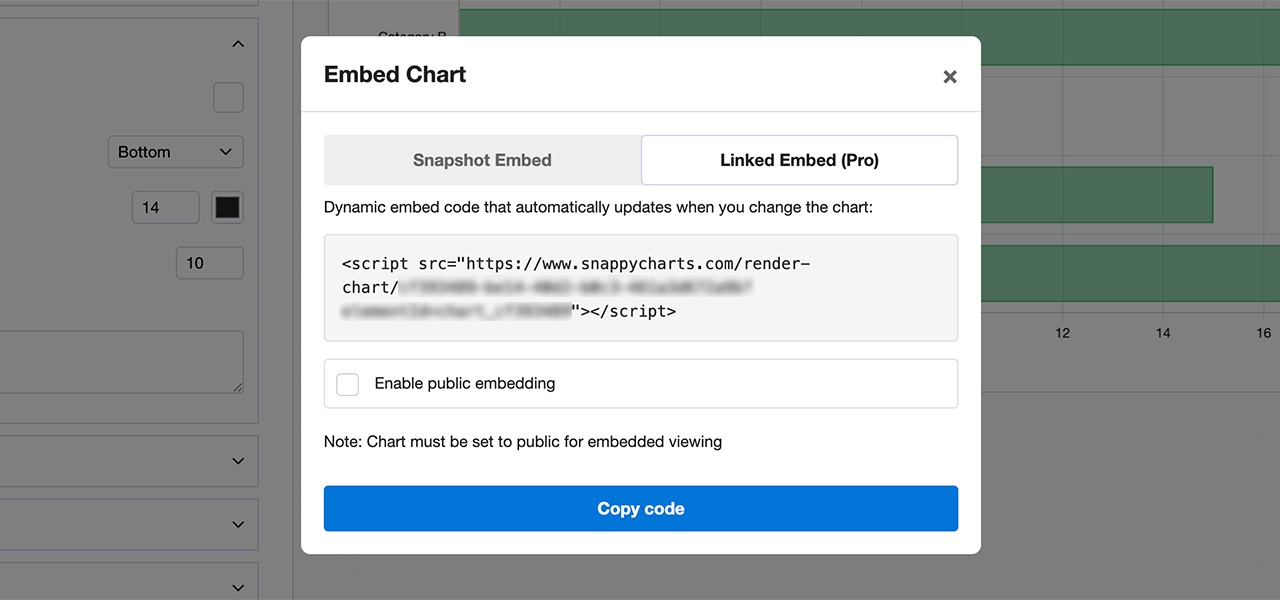The image size is (1280, 600).
Task: Expand the first collapsed sidebar section
Action: click(237, 461)
